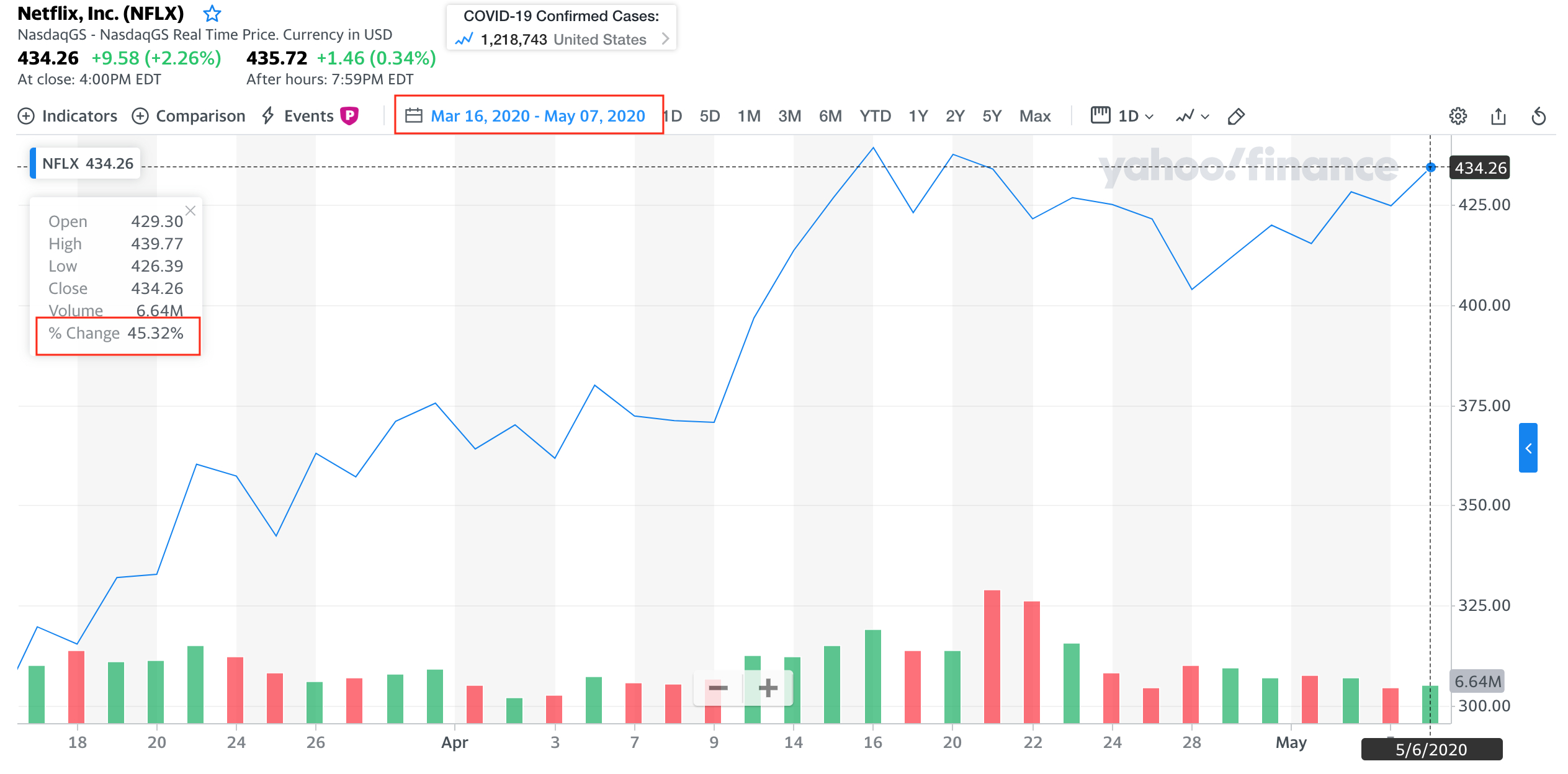Expand the blue side panel arrow
Image resolution: width=1568 pixels, height=774 pixels.
(x=1528, y=448)
